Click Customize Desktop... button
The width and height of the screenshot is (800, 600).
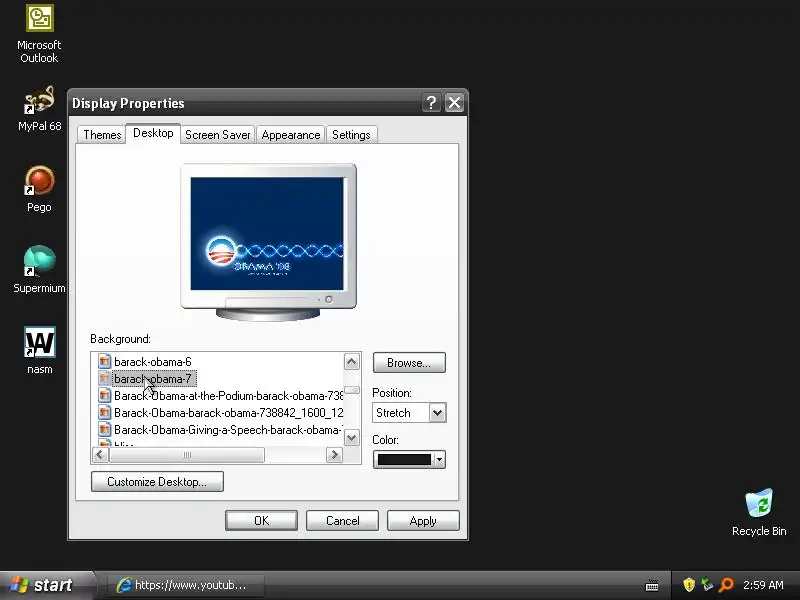point(157,482)
